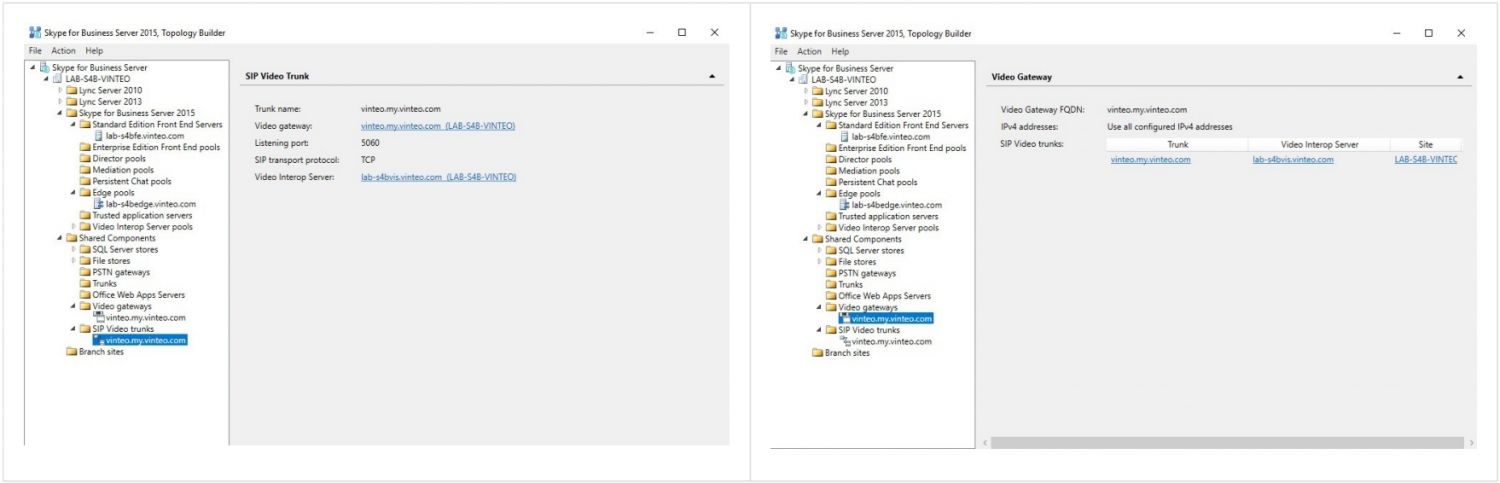Open File menu in left window
Viewport: 1500px width, 483px height.
point(35,50)
